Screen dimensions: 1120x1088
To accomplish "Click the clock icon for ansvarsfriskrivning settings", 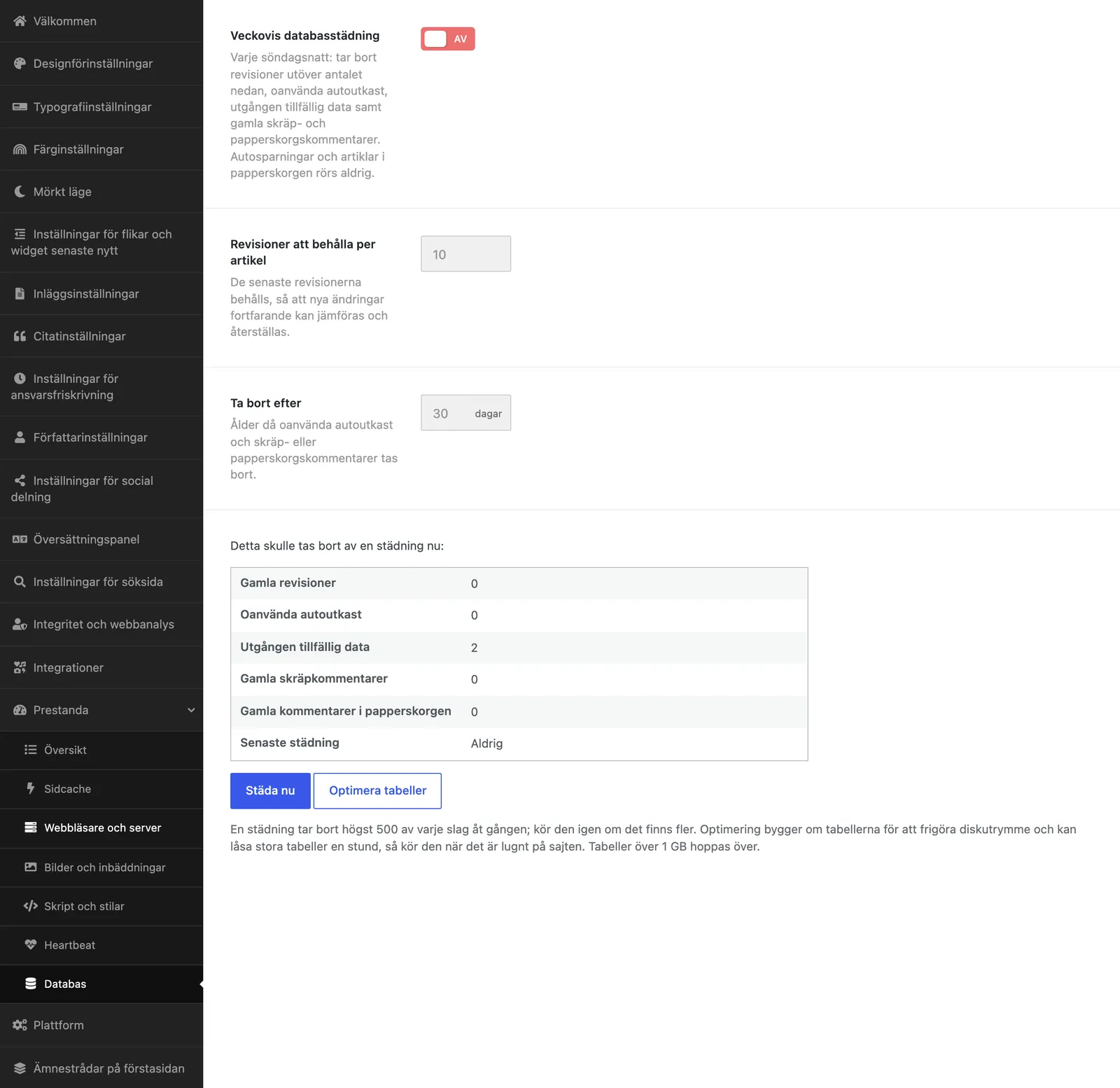I will [x=20, y=379].
